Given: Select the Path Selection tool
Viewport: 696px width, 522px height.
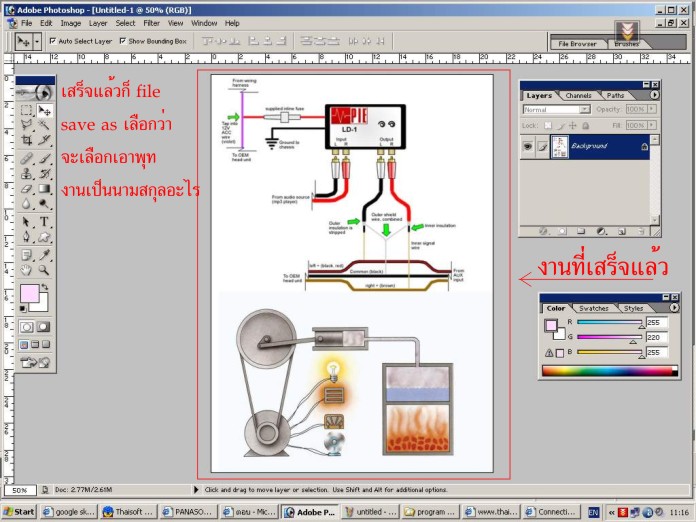Looking at the screenshot, I should [26, 221].
